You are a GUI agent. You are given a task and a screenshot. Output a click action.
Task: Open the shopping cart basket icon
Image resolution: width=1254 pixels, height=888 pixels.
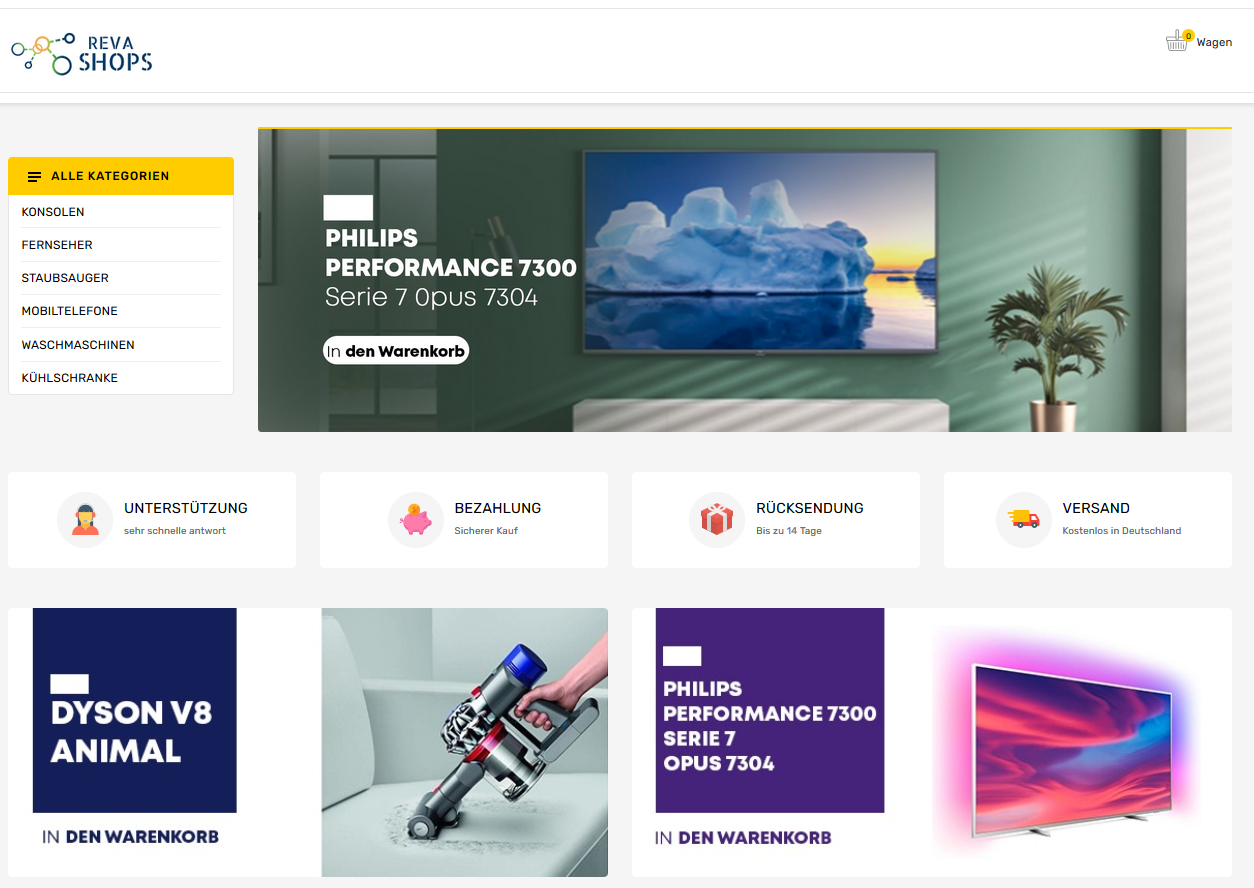[x=1178, y=42]
